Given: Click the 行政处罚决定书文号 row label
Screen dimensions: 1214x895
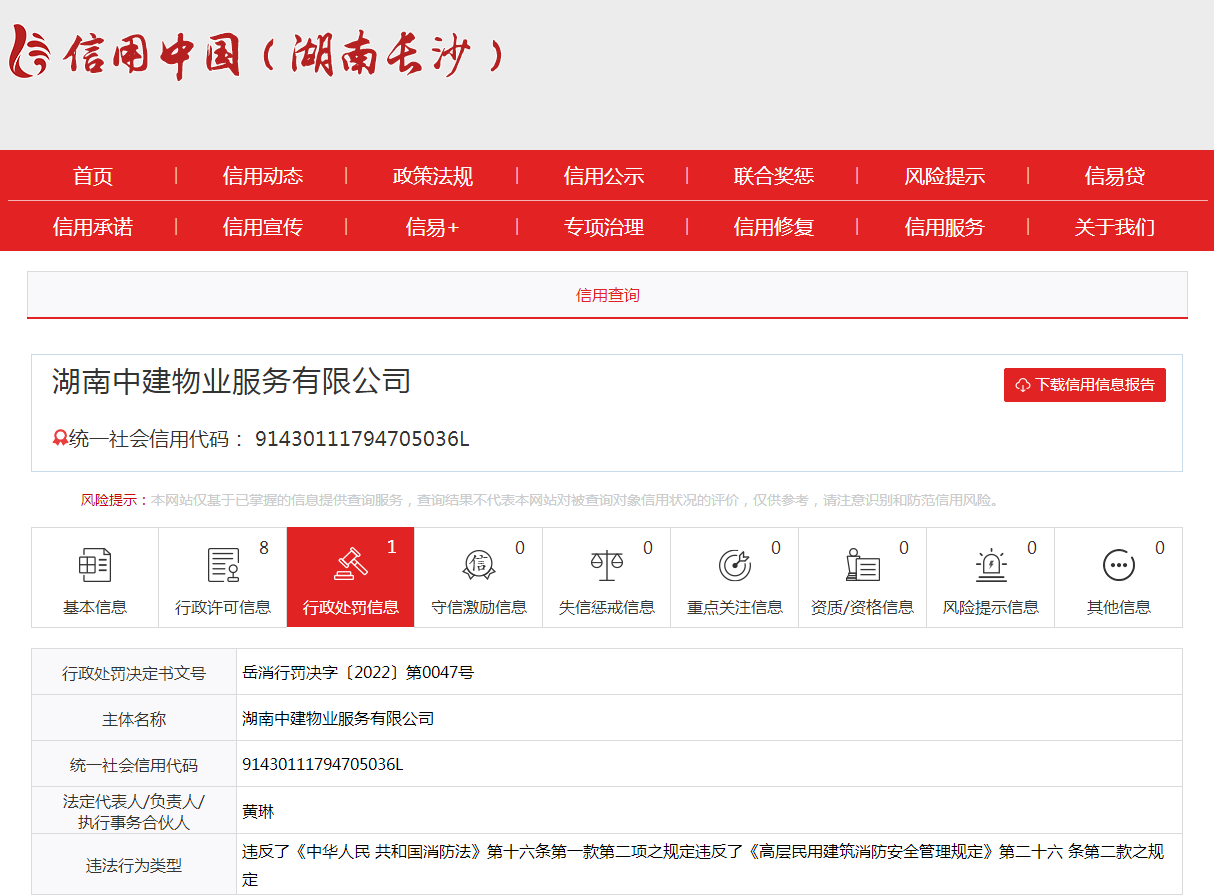Looking at the screenshot, I should [134, 673].
